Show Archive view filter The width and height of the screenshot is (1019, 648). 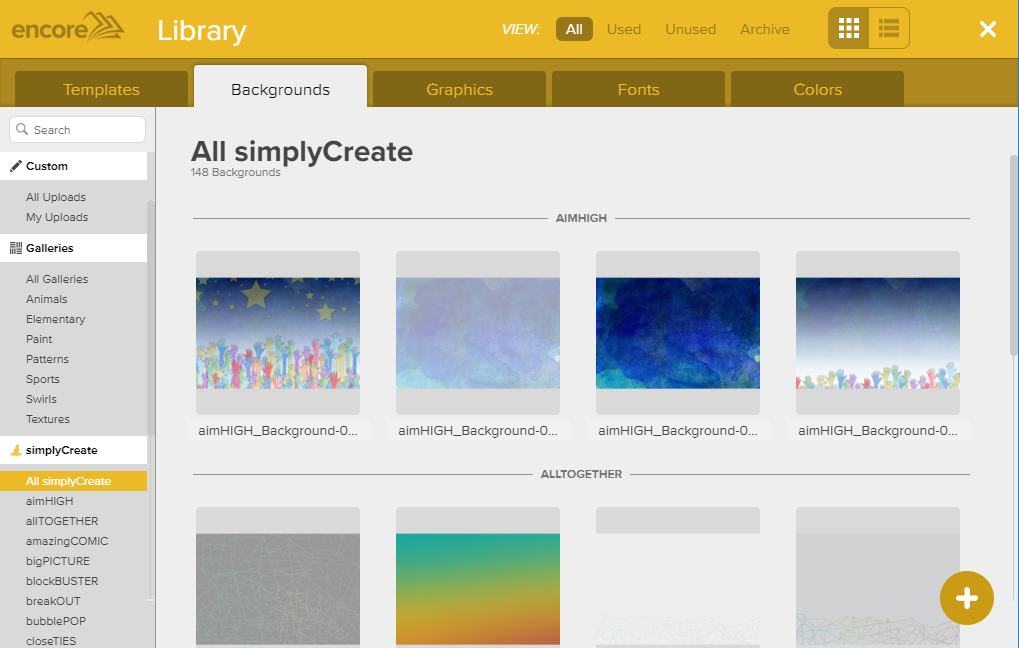764,29
